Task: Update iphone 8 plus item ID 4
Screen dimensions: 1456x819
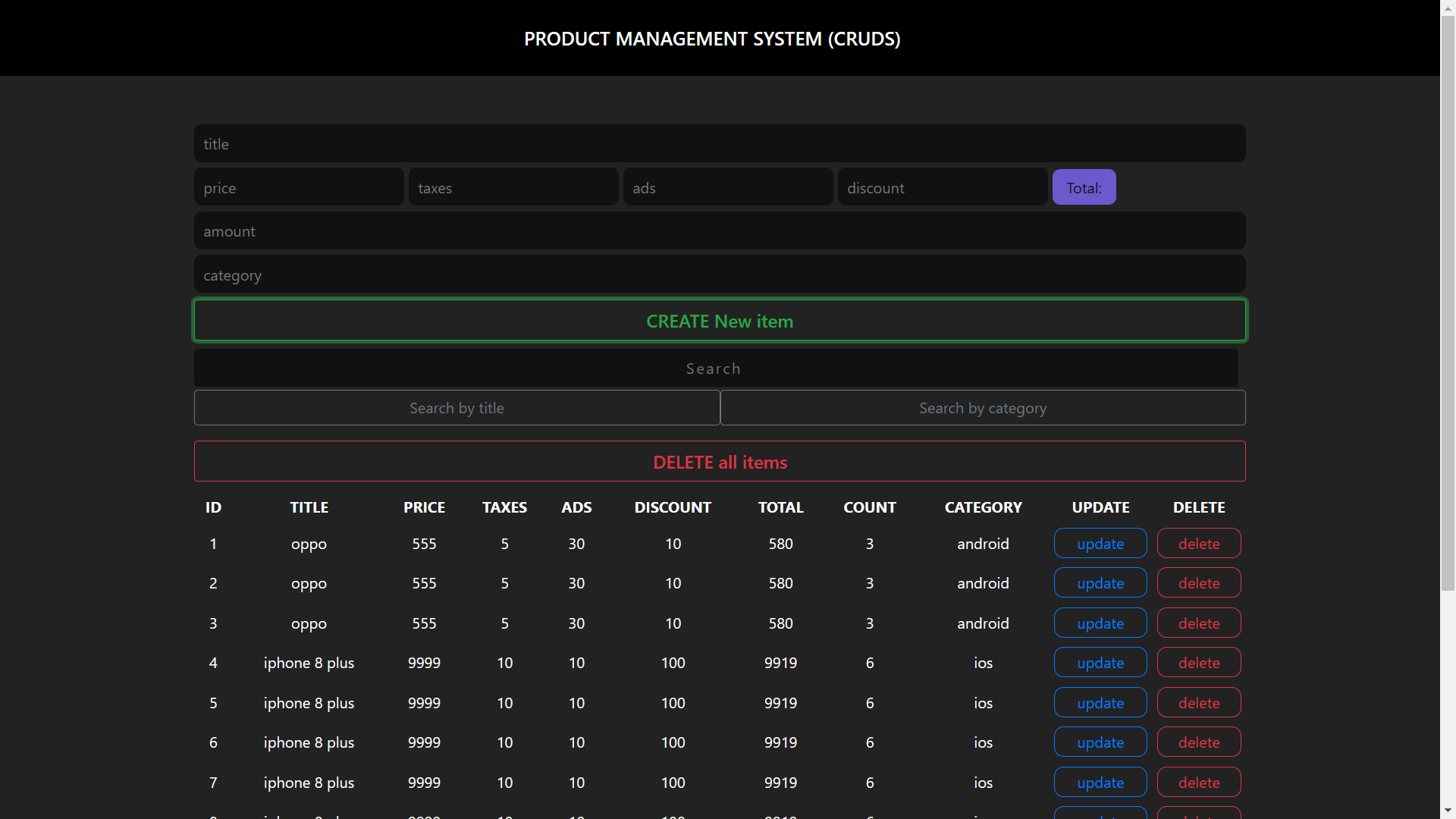Action: pos(1100,663)
